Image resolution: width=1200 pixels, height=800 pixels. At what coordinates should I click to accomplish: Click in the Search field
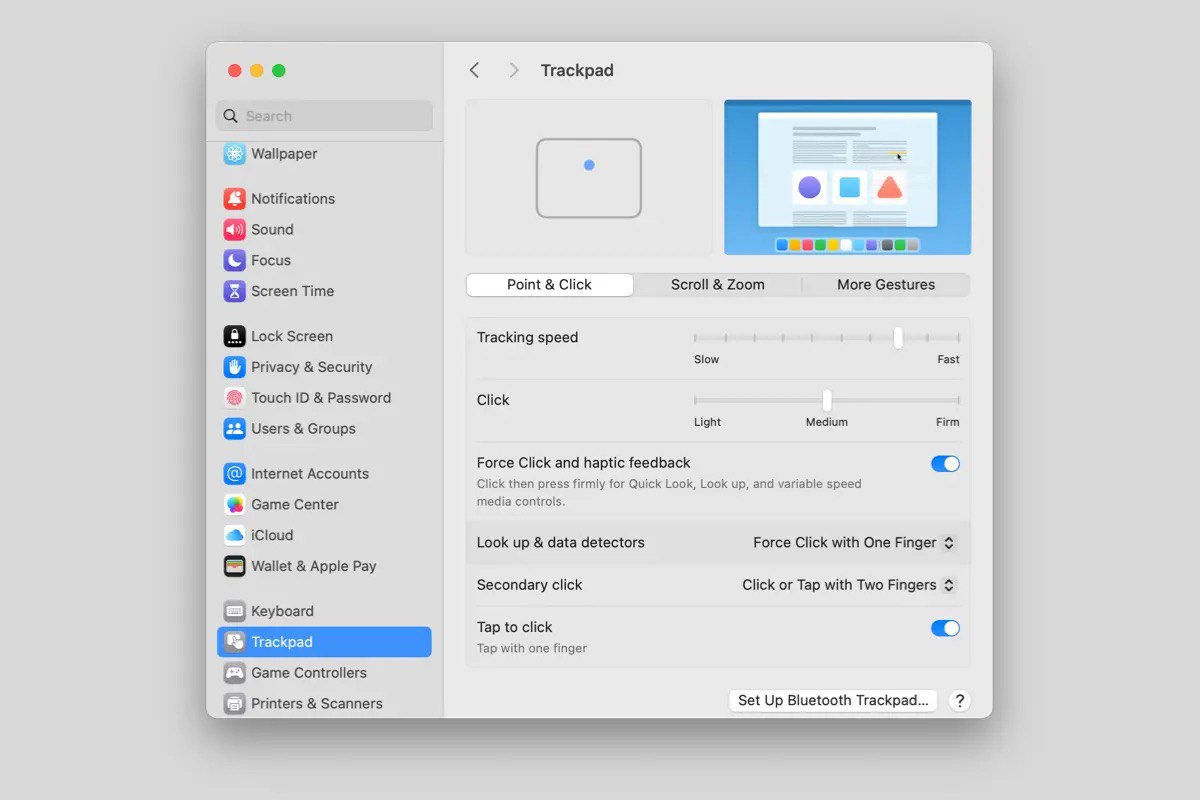[324, 116]
